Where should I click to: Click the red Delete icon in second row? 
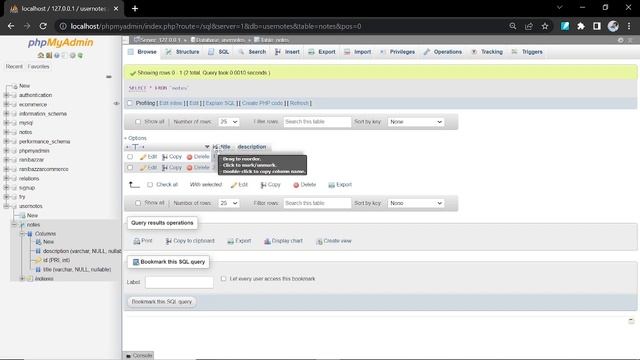pyautogui.click(x=189, y=168)
